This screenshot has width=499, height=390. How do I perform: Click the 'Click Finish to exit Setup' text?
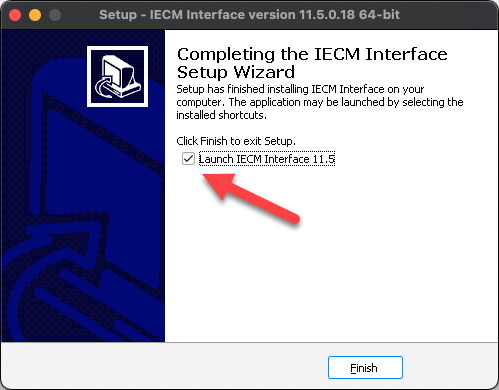236,141
